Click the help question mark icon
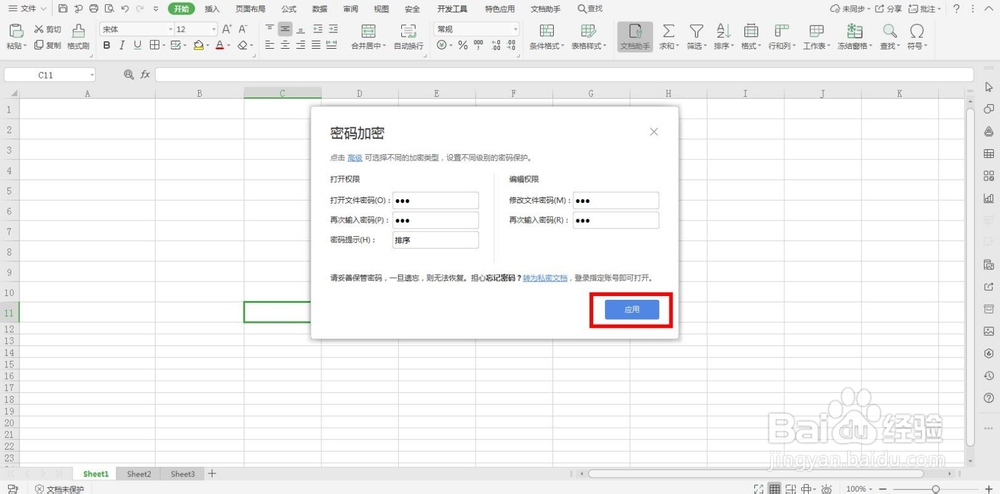Image resolution: width=1000 pixels, height=494 pixels. (x=956, y=9)
